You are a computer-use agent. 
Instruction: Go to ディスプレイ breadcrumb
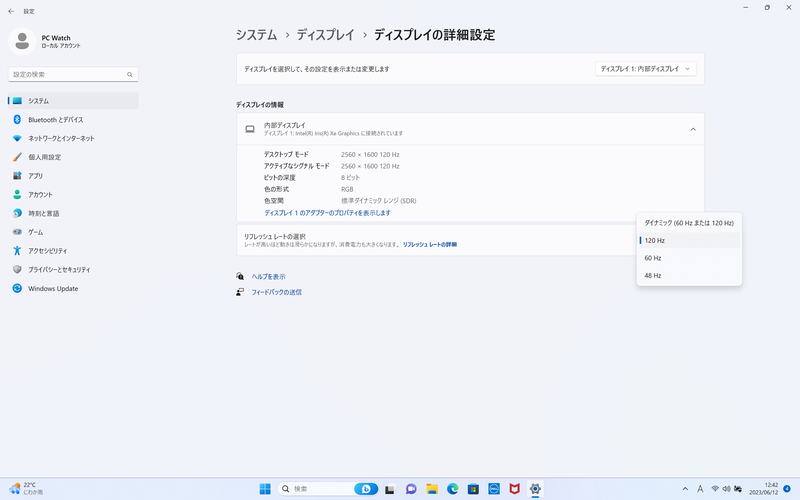coord(326,35)
